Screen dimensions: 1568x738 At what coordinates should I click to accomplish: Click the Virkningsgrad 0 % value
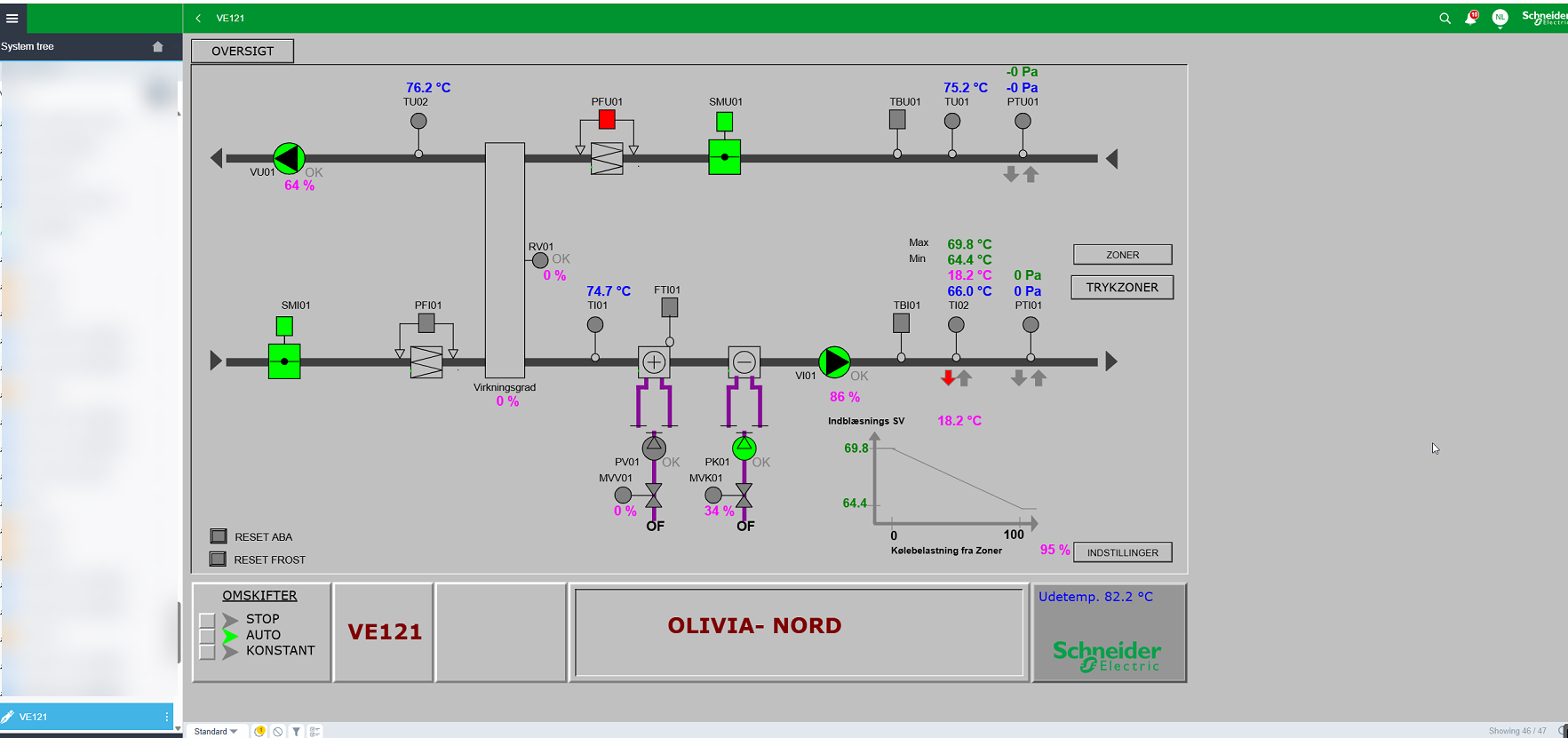pyautogui.click(x=507, y=401)
